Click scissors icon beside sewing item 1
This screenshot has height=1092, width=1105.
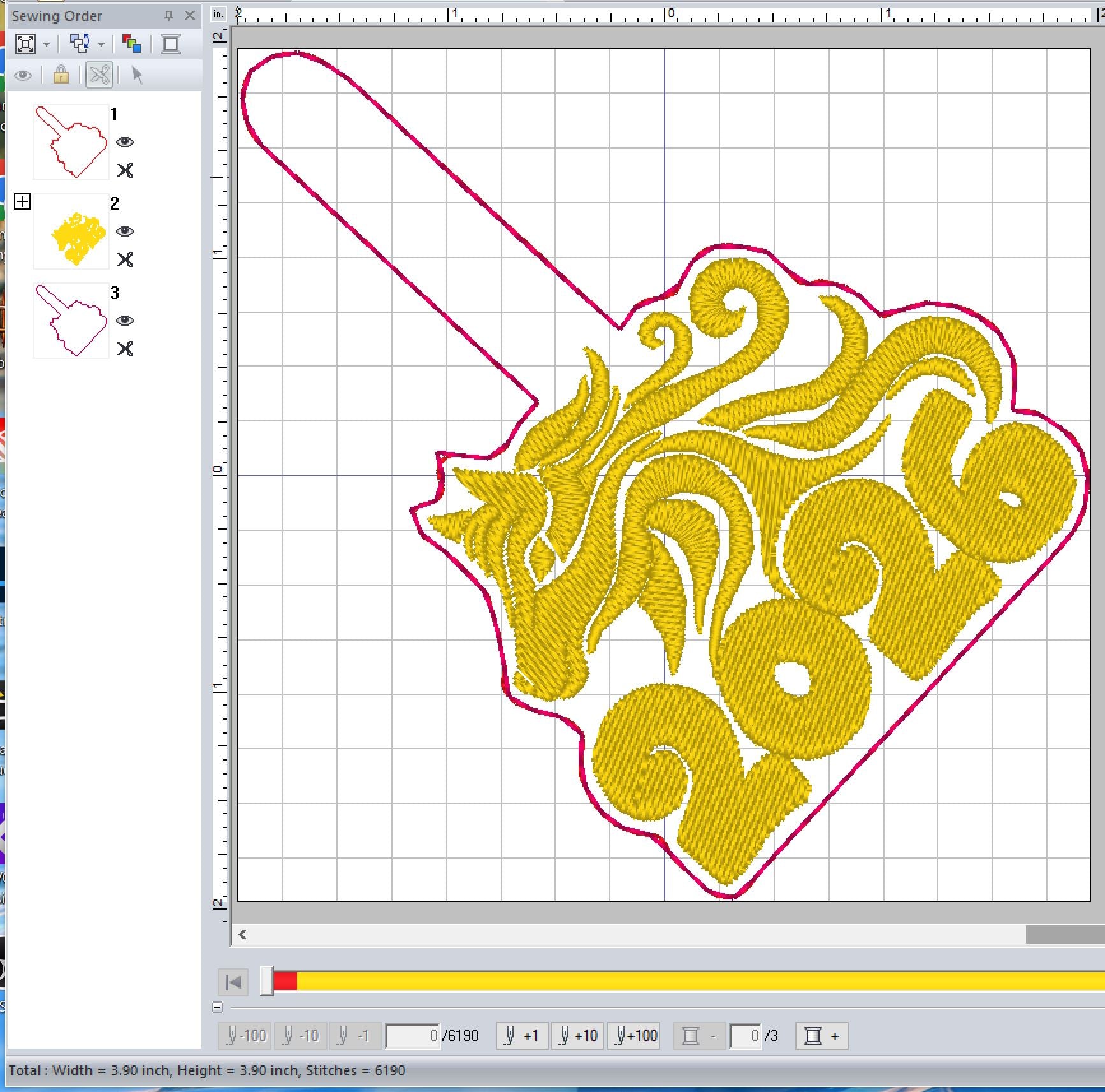point(125,170)
